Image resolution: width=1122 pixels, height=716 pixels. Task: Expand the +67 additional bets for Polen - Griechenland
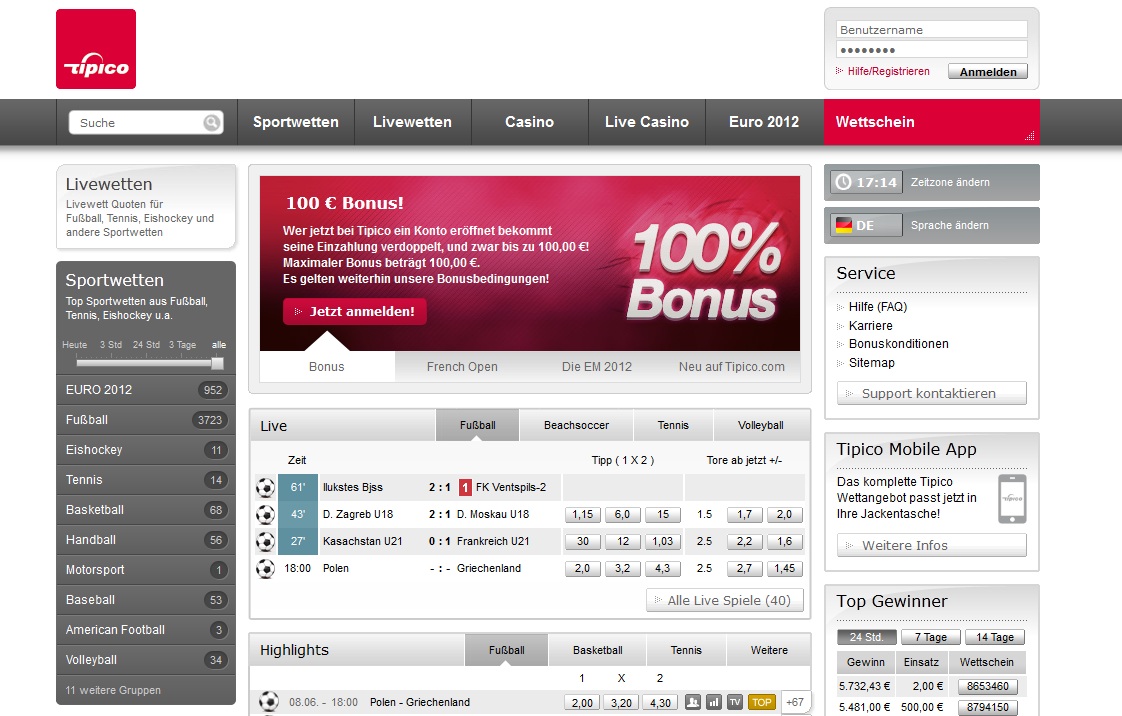(x=795, y=702)
